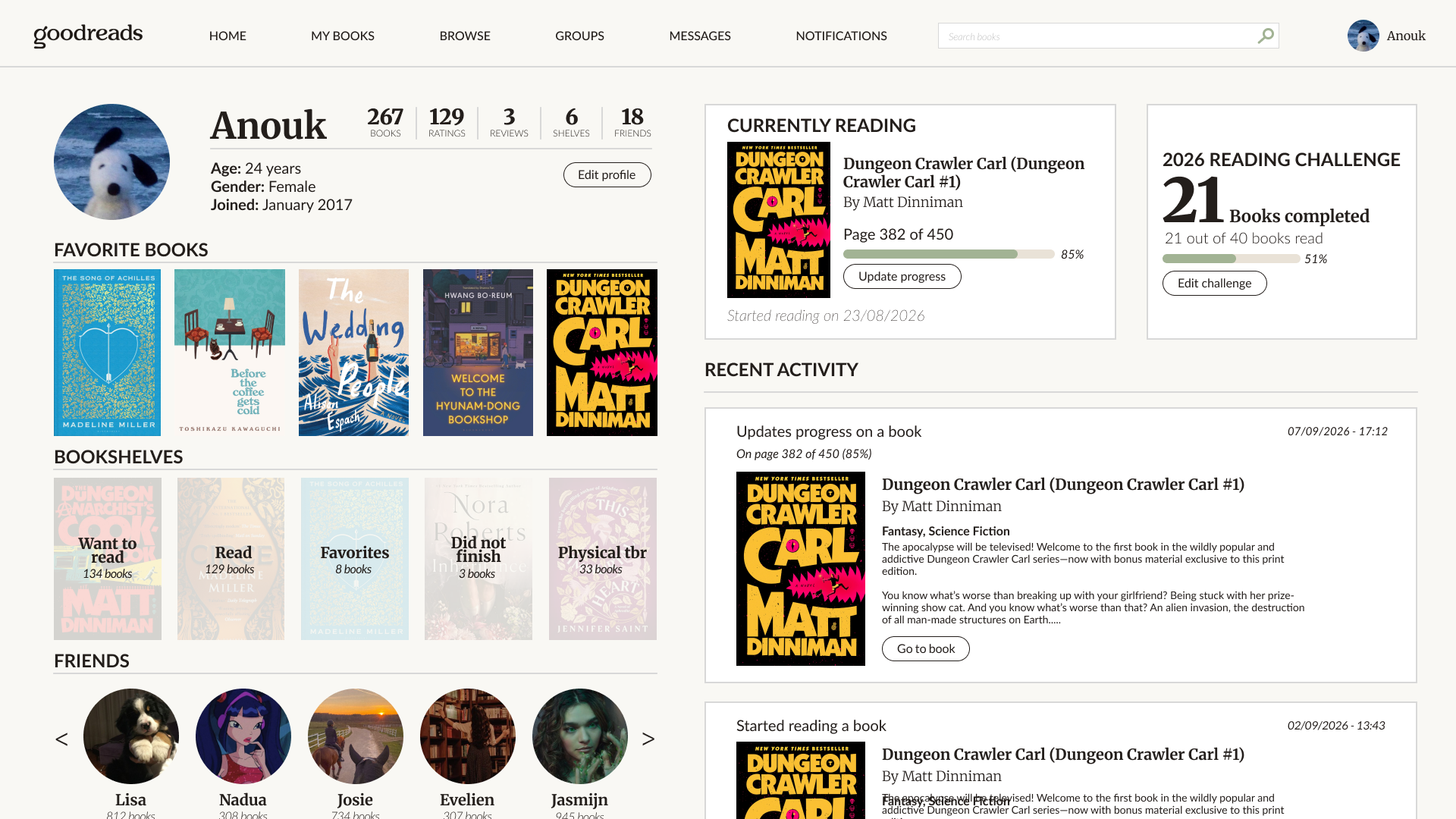Click the large Snoopy profile picture
Screen dimensions: 1456x819
(111, 162)
